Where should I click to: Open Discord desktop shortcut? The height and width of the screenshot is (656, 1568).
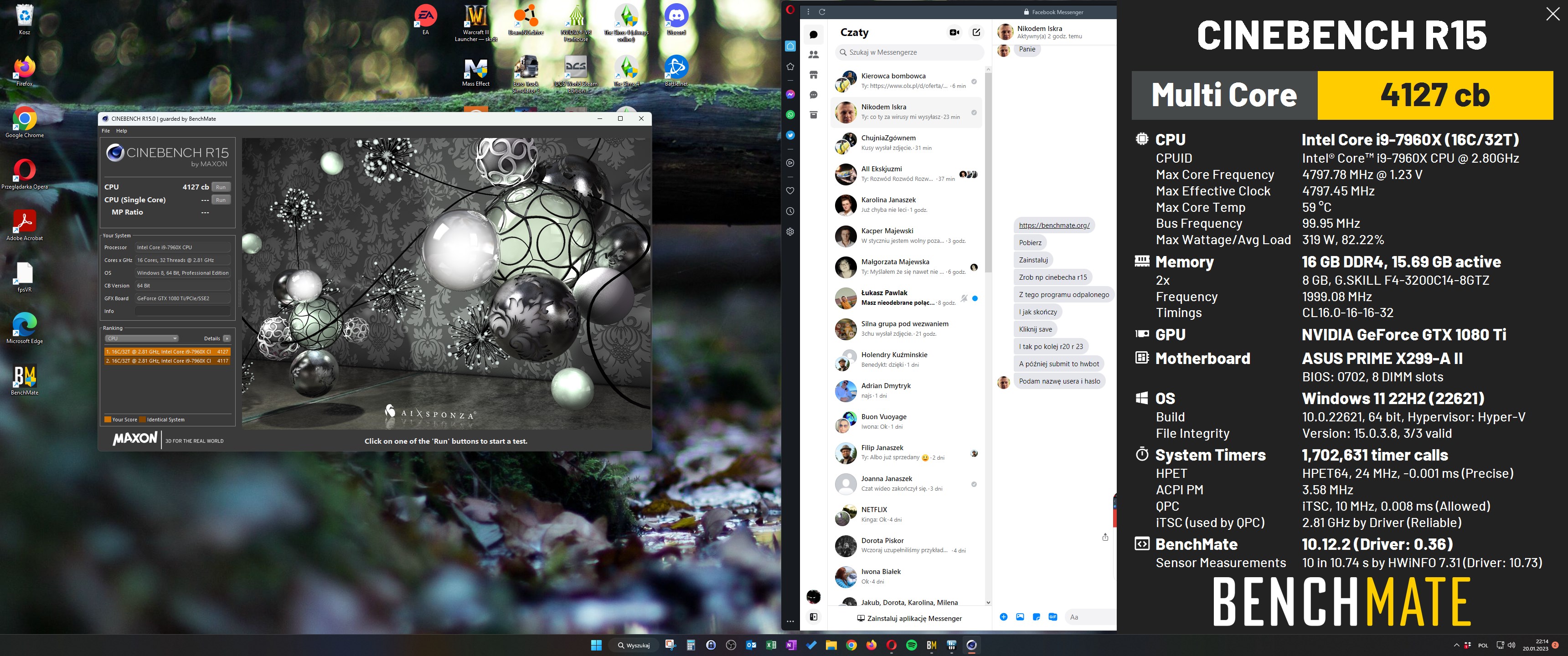click(x=676, y=20)
